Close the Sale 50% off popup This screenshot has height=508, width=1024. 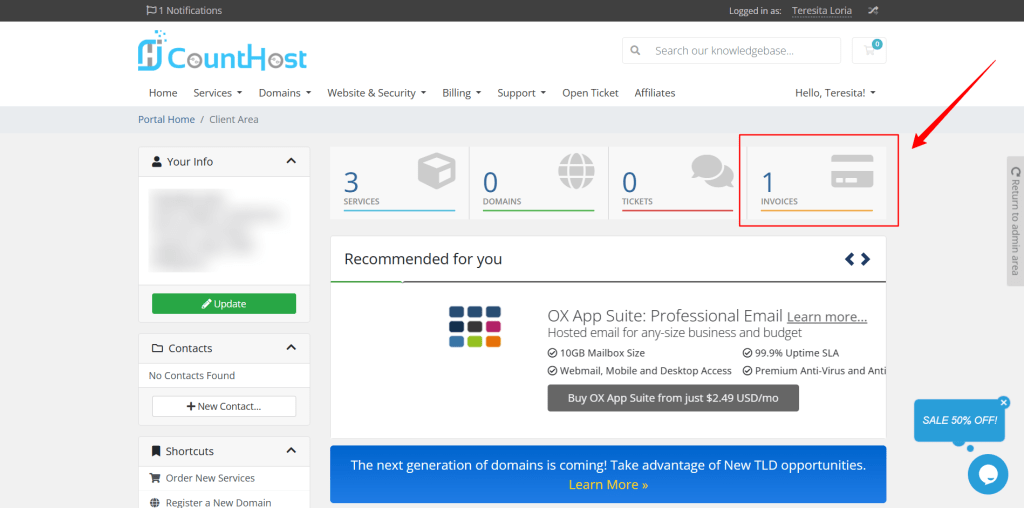click(x=1004, y=402)
